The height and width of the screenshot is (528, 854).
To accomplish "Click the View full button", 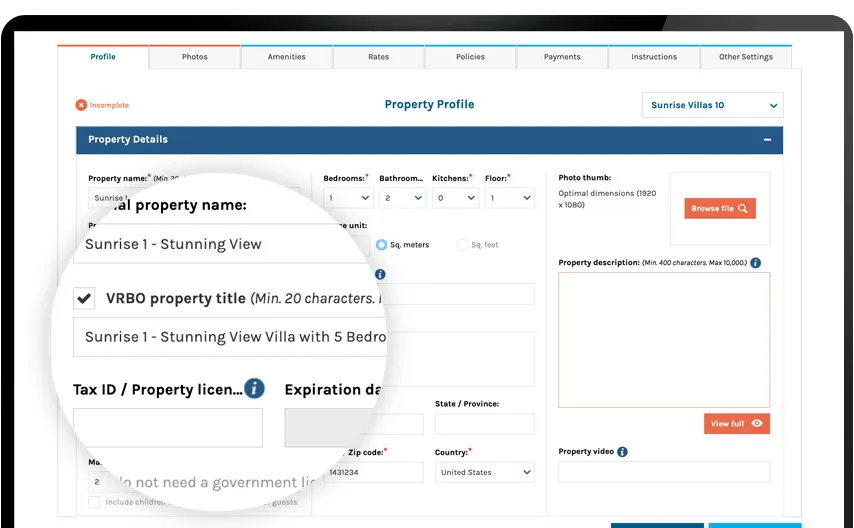I will (736, 423).
